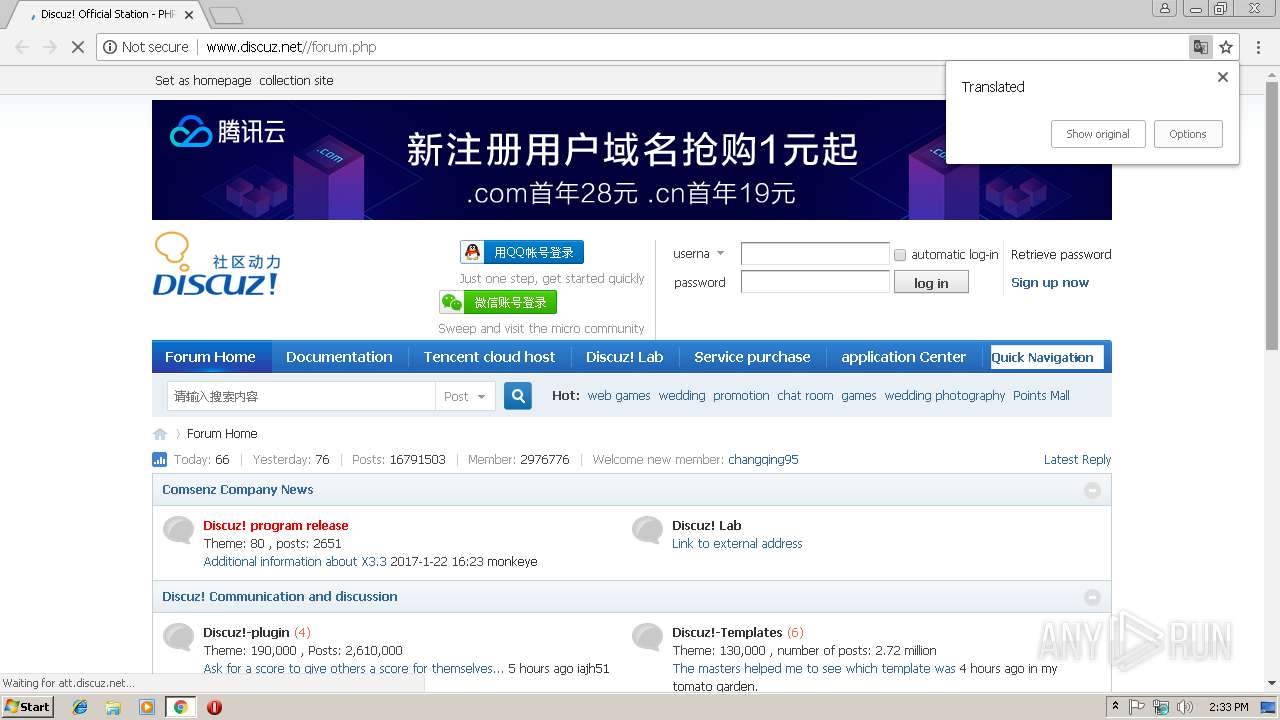Bookmark this page with the star icon
Image resolution: width=1280 pixels, height=720 pixels.
[1226, 47]
